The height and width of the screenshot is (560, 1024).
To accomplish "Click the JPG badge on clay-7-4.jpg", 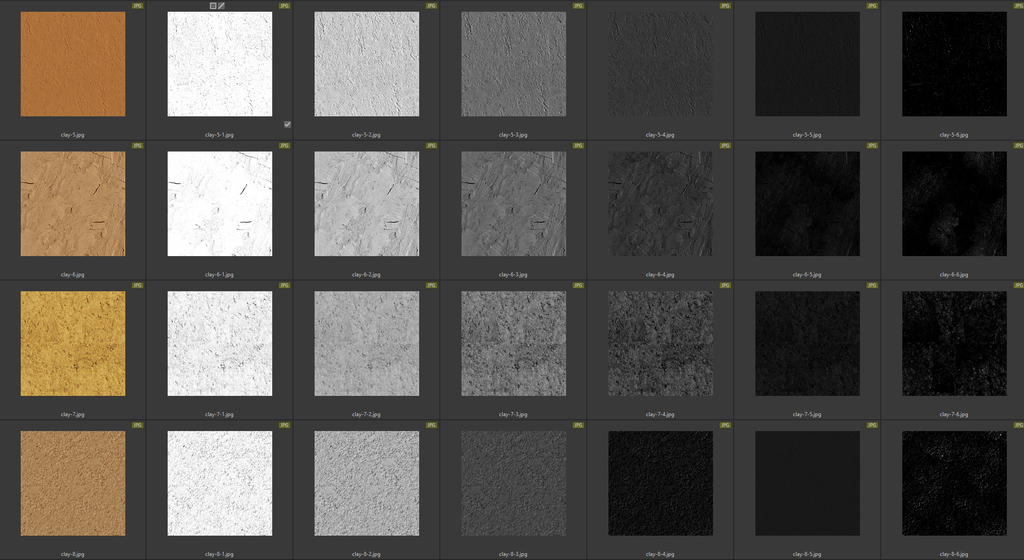I will coord(725,286).
